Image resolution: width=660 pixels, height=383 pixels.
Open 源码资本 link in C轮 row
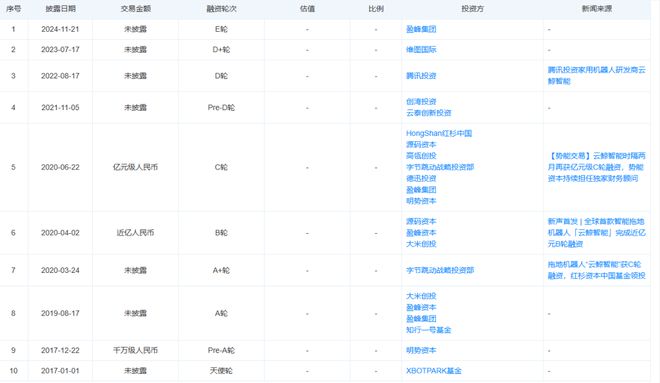[421, 144]
